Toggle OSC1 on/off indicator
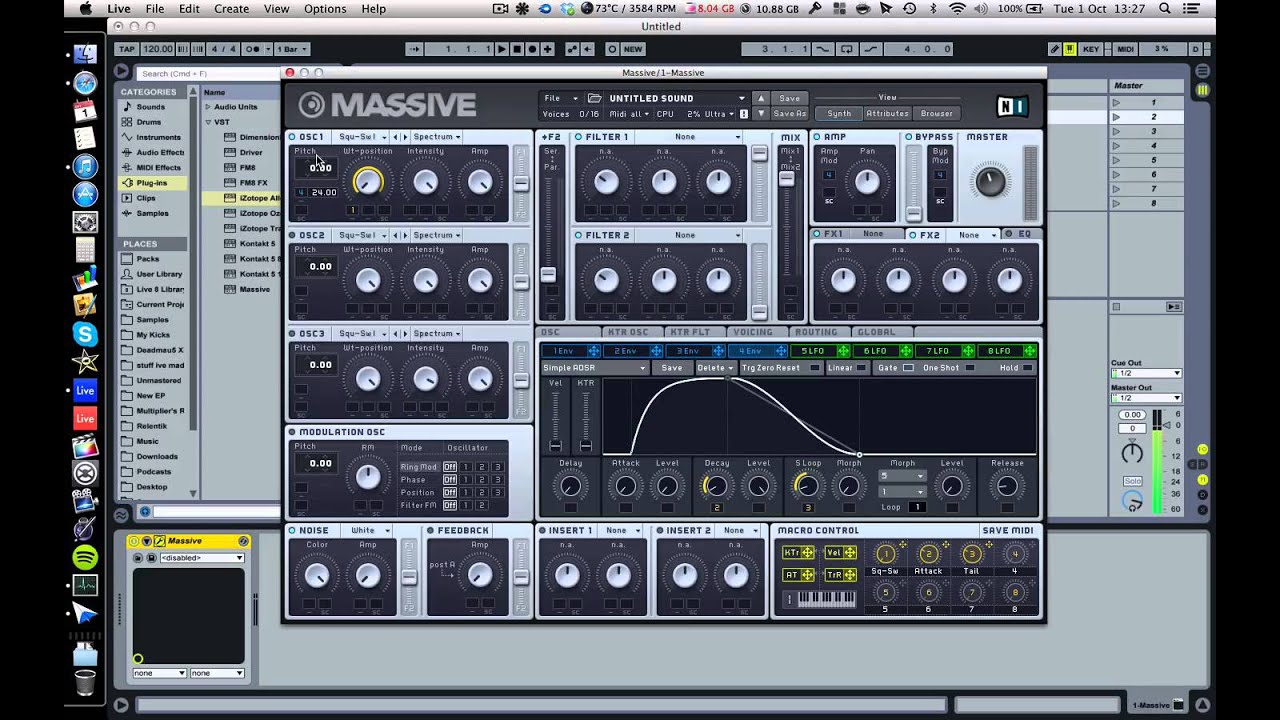Screen dimensions: 1280x720 click(x=293, y=137)
